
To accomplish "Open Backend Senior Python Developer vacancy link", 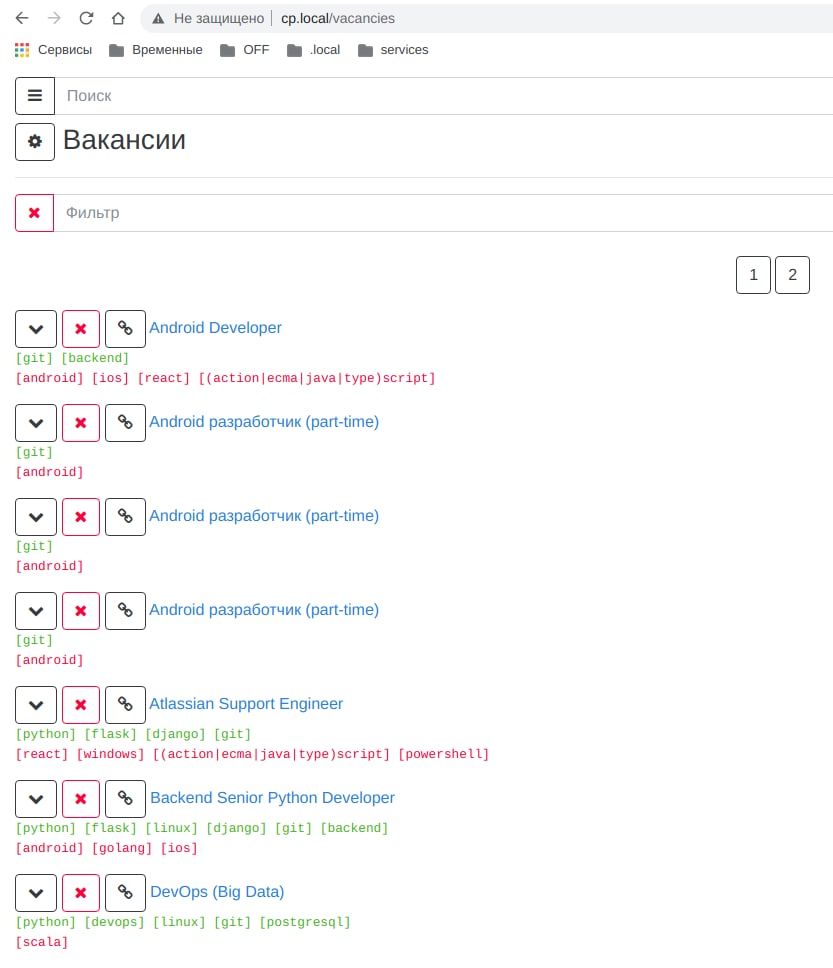I will tap(272, 798).
